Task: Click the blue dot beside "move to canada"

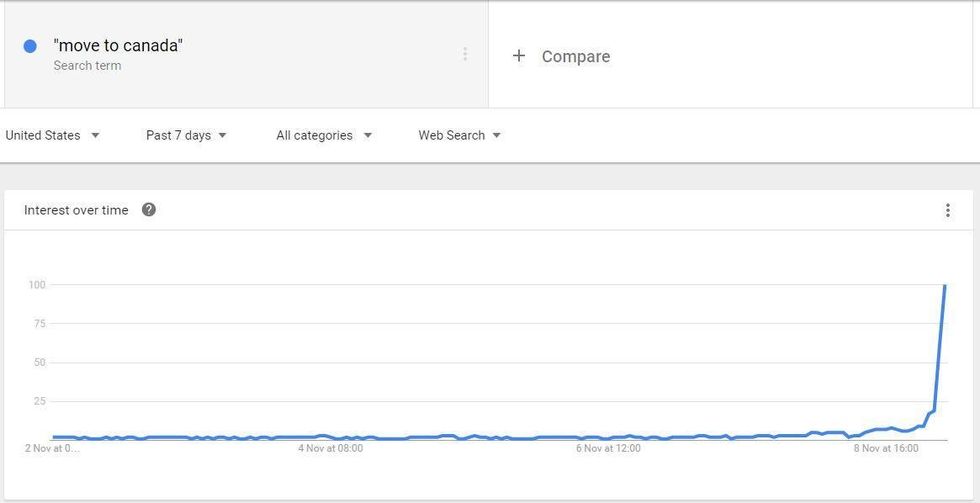Action: pyautogui.click(x=30, y=46)
